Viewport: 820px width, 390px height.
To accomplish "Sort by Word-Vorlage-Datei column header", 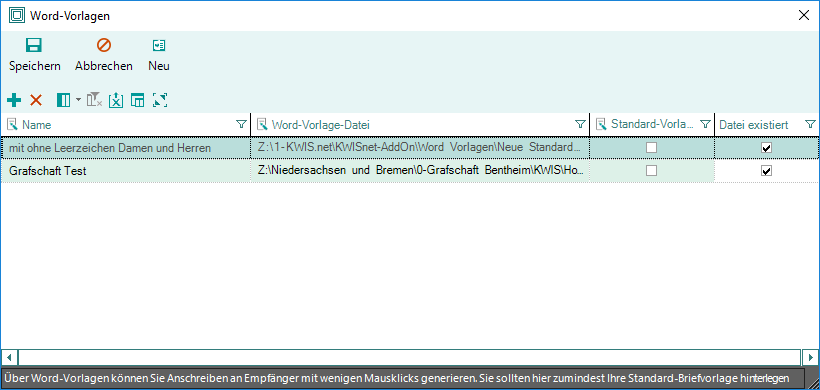I will pyautogui.click(x=321, y=125).
